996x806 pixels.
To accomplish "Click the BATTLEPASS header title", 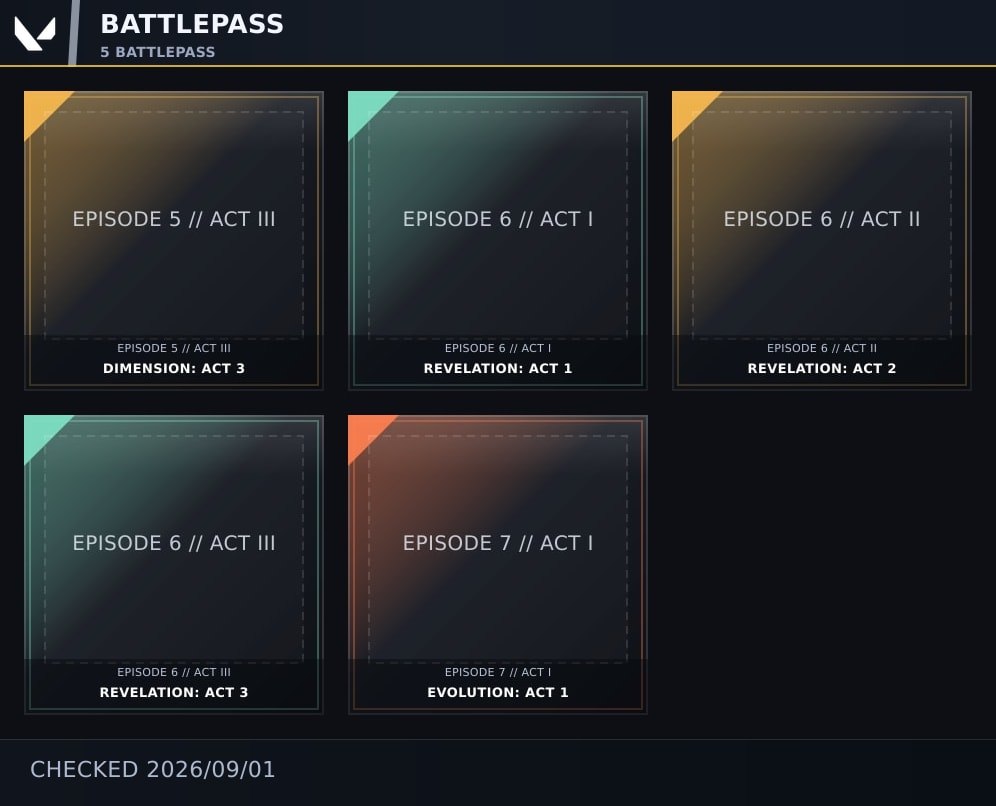I will [x=192, y=24].
